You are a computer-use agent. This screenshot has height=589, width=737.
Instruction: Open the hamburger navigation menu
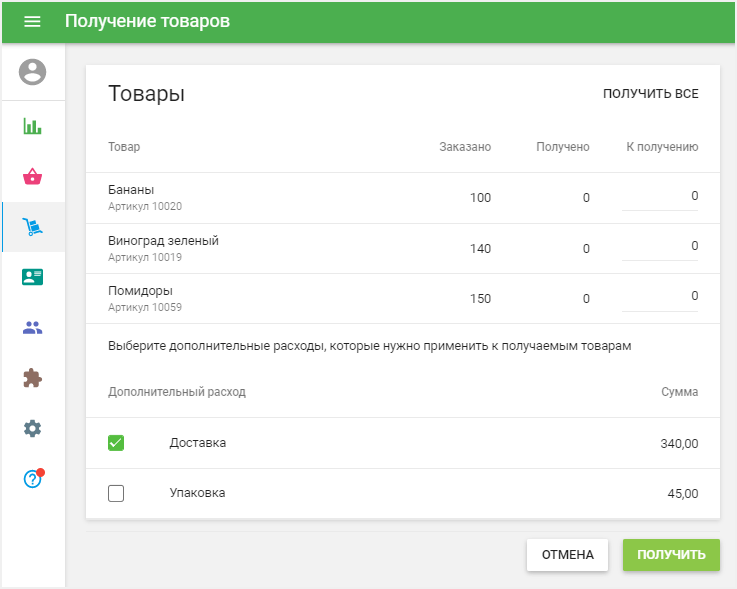32,21
